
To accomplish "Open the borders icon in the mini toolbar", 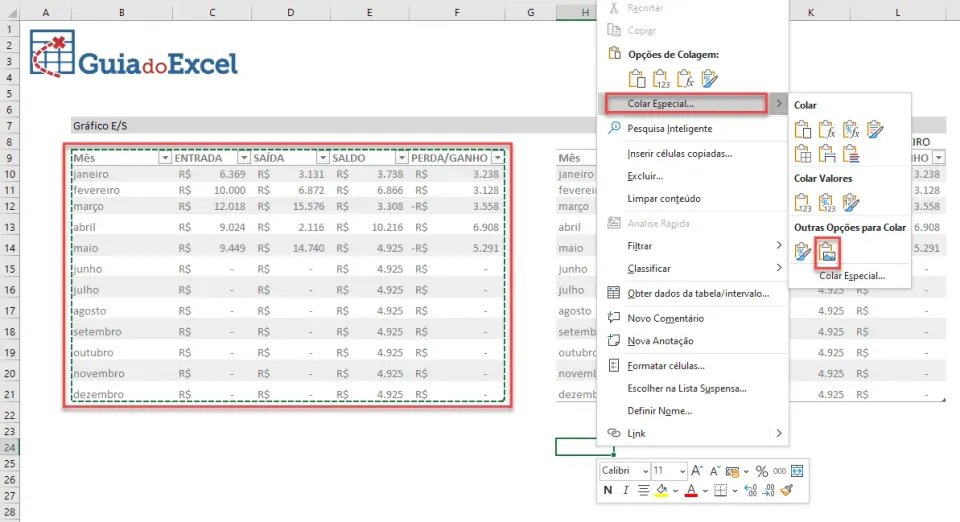I will [x=721, y=490].
